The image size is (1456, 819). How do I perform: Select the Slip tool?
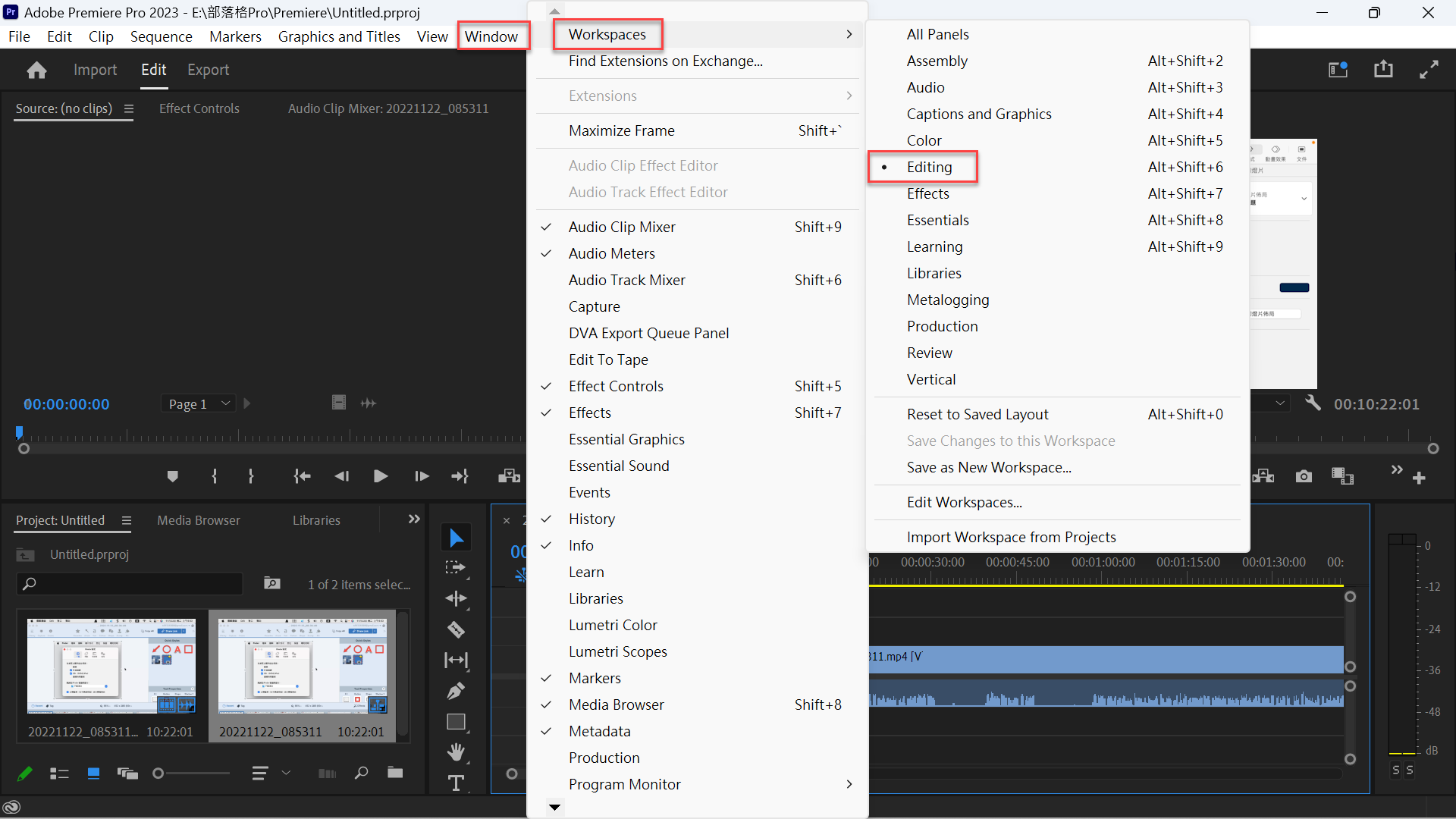coord(456,661)
